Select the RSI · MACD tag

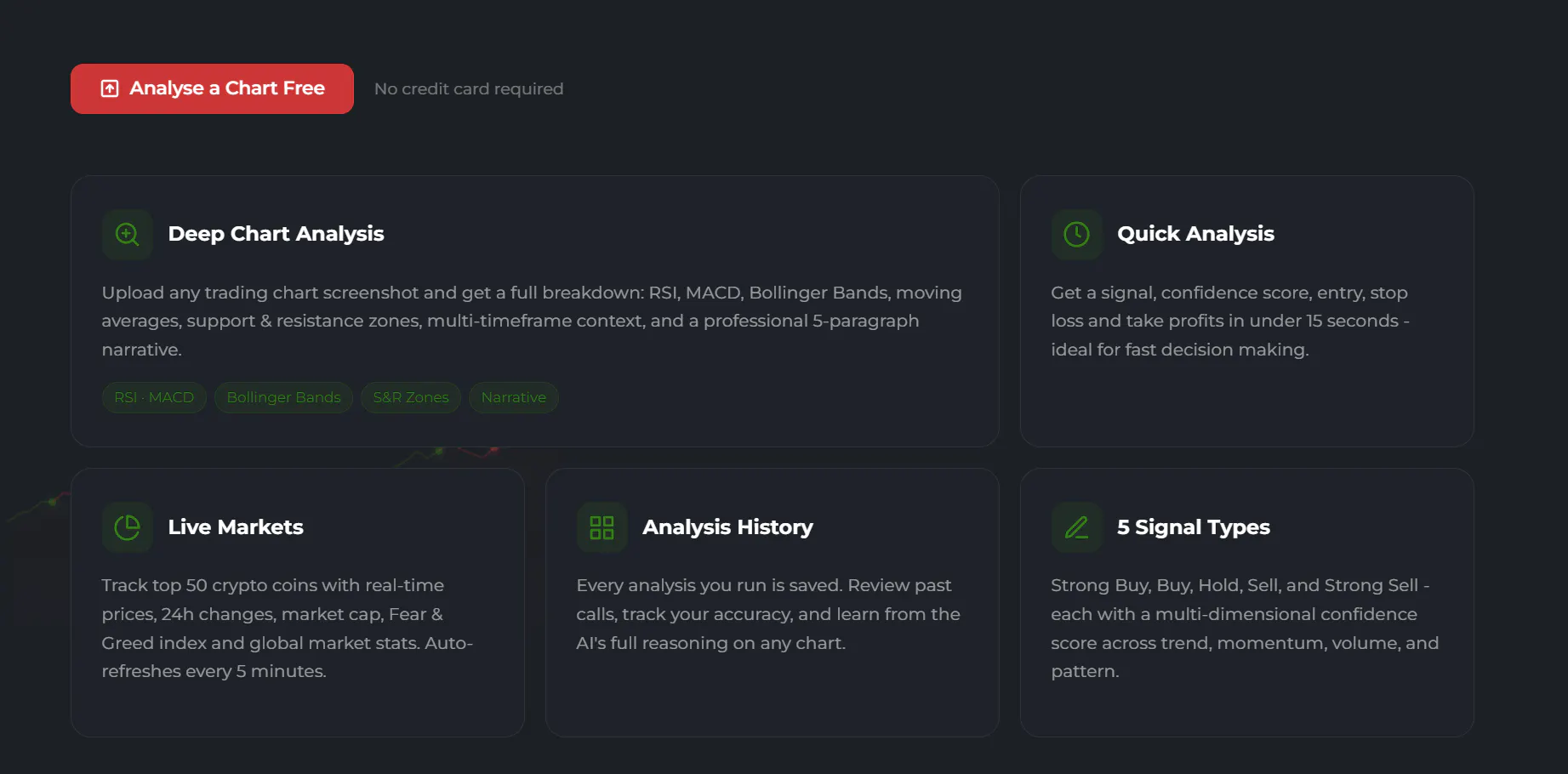click(x=154, y=397)
